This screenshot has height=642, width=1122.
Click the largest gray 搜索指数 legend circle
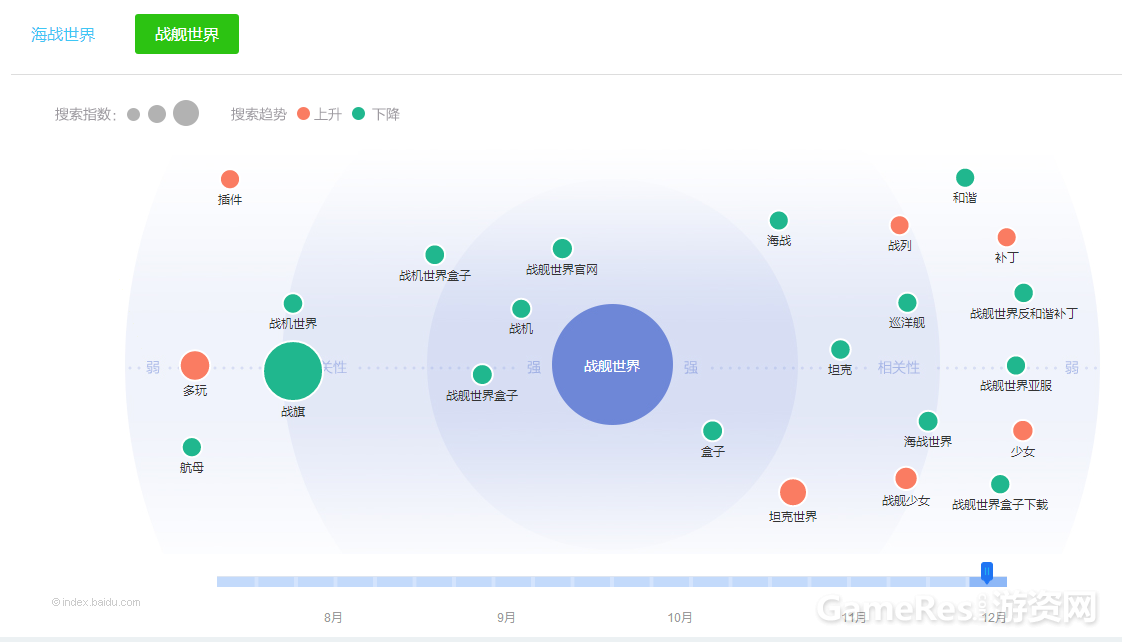(186, 113)
